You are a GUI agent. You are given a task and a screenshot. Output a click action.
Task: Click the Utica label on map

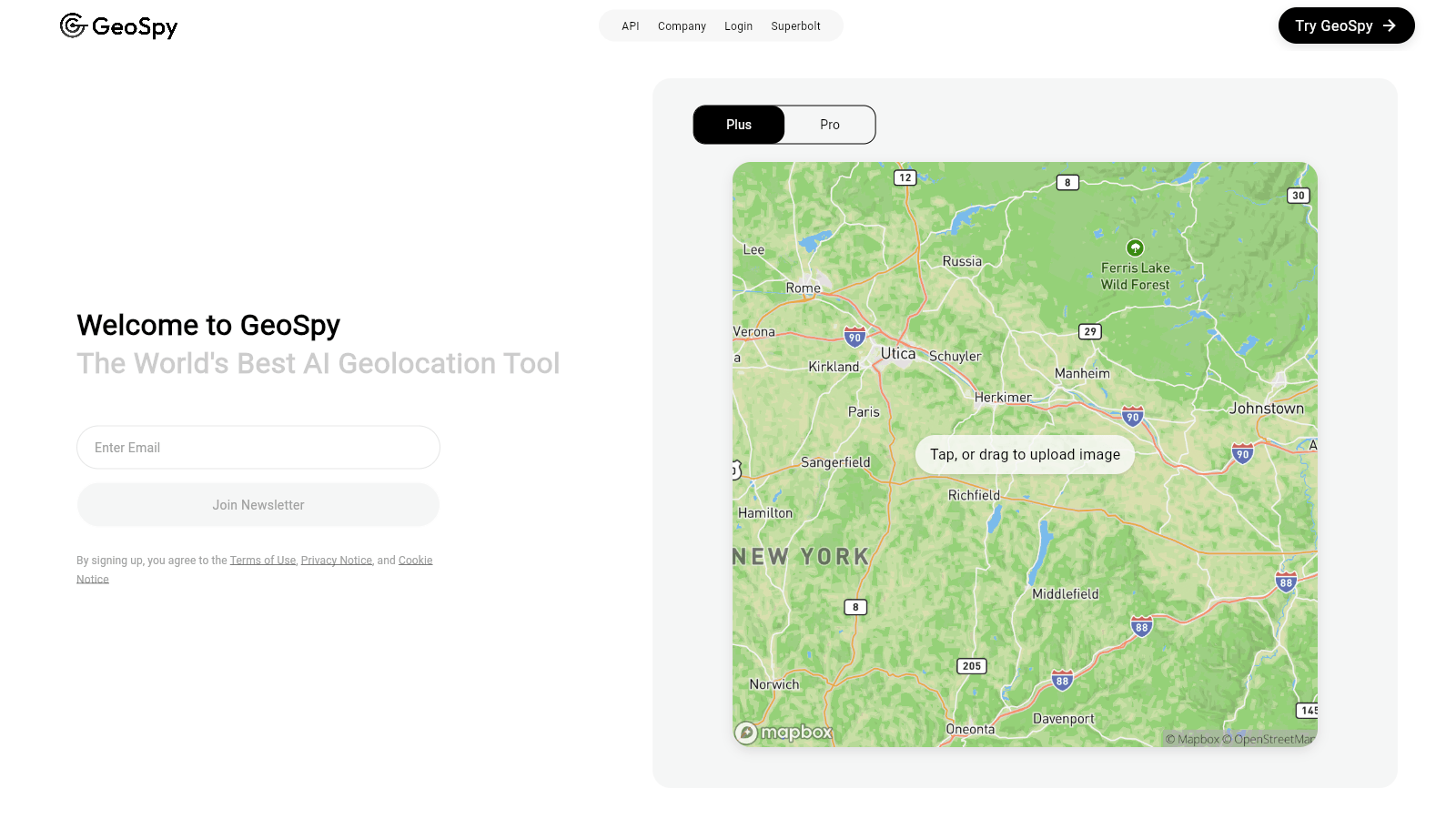[898, 353]
